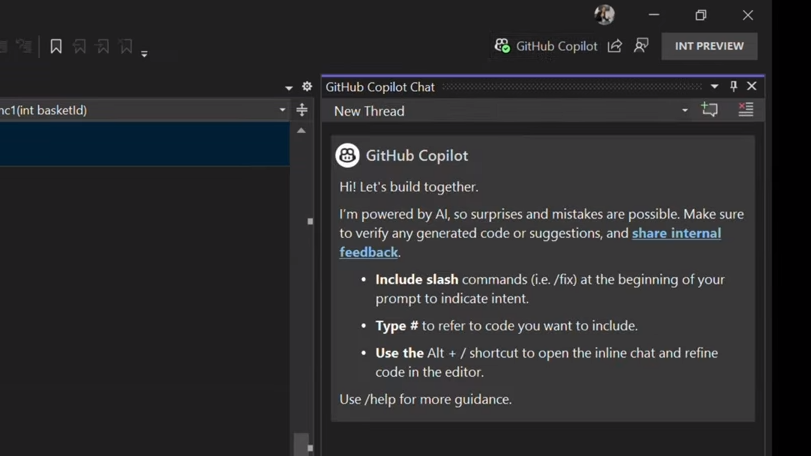Image resolution: width=811 pixels, height=456 pixels.
Task: Open toolbar overflow options arrow
Action: [x=144, y=53]
